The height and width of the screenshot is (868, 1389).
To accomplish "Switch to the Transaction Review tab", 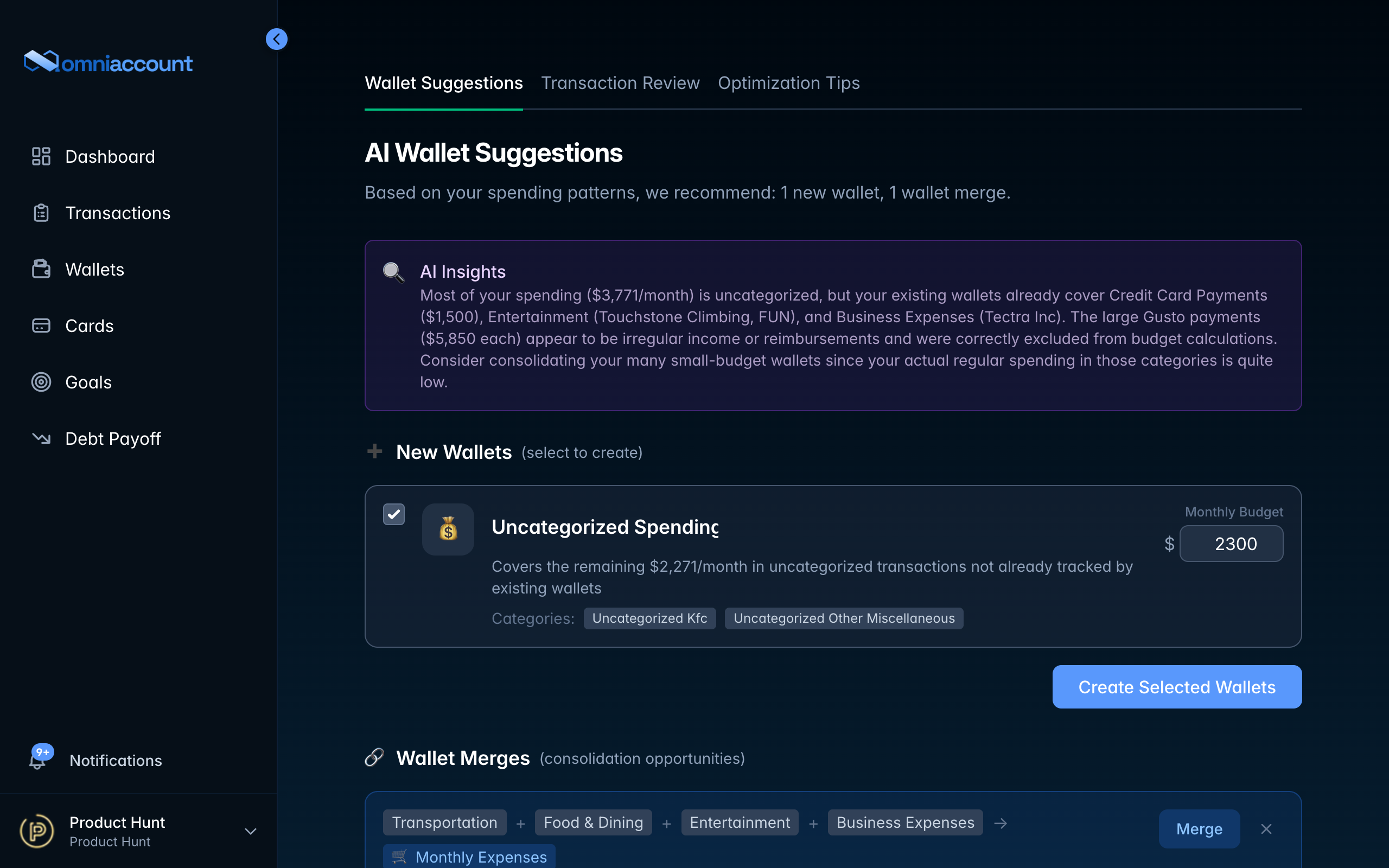I will (621, 82).
